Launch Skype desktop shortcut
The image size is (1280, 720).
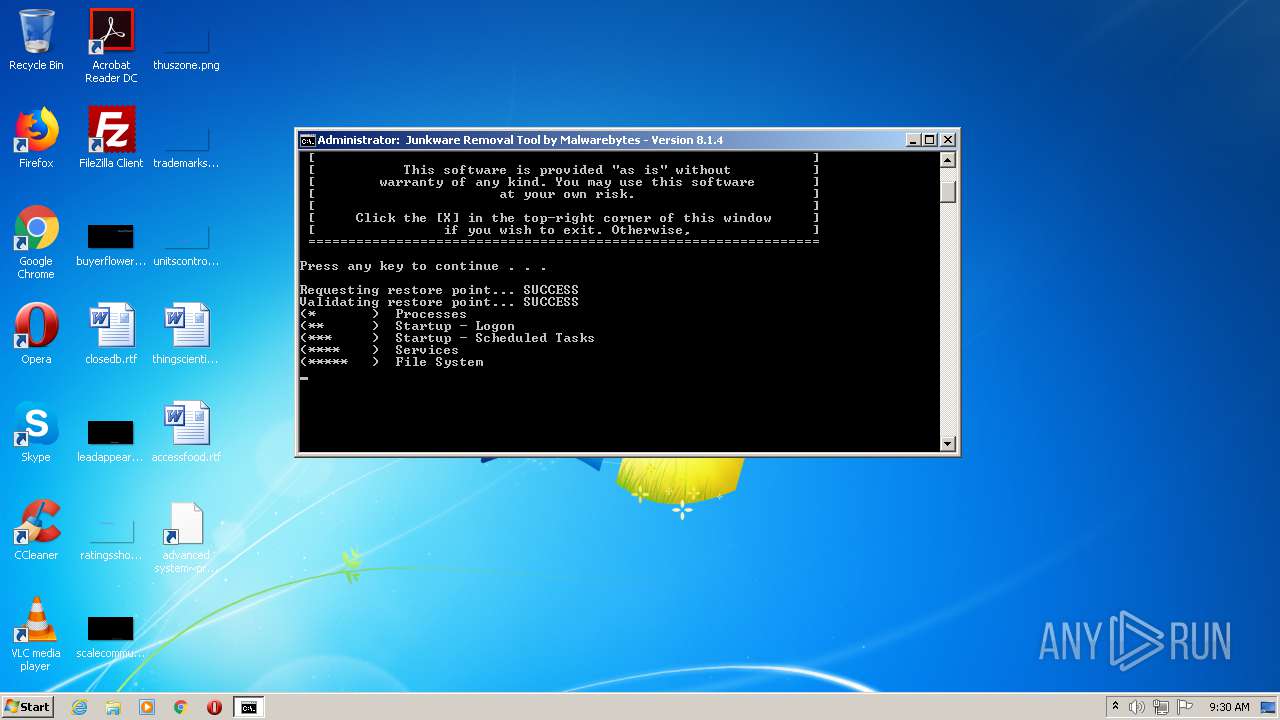(x=36, y=432)
